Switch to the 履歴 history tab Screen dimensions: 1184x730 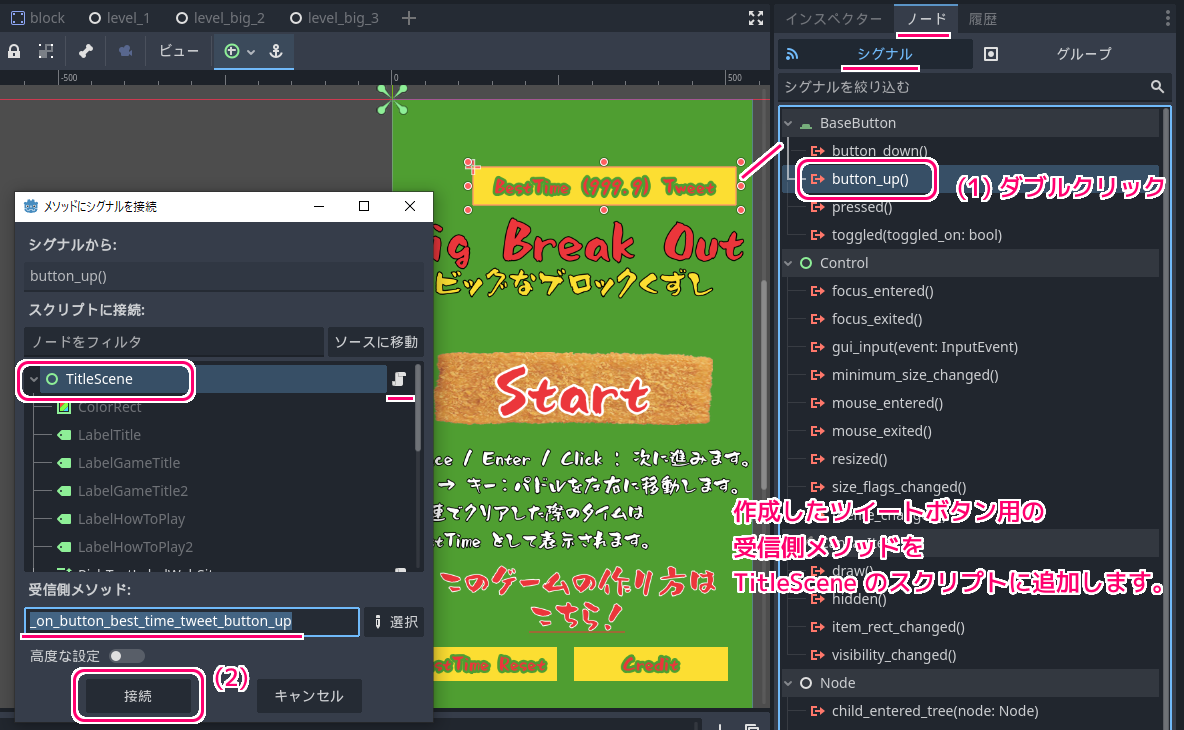click(x=982, y=19)
